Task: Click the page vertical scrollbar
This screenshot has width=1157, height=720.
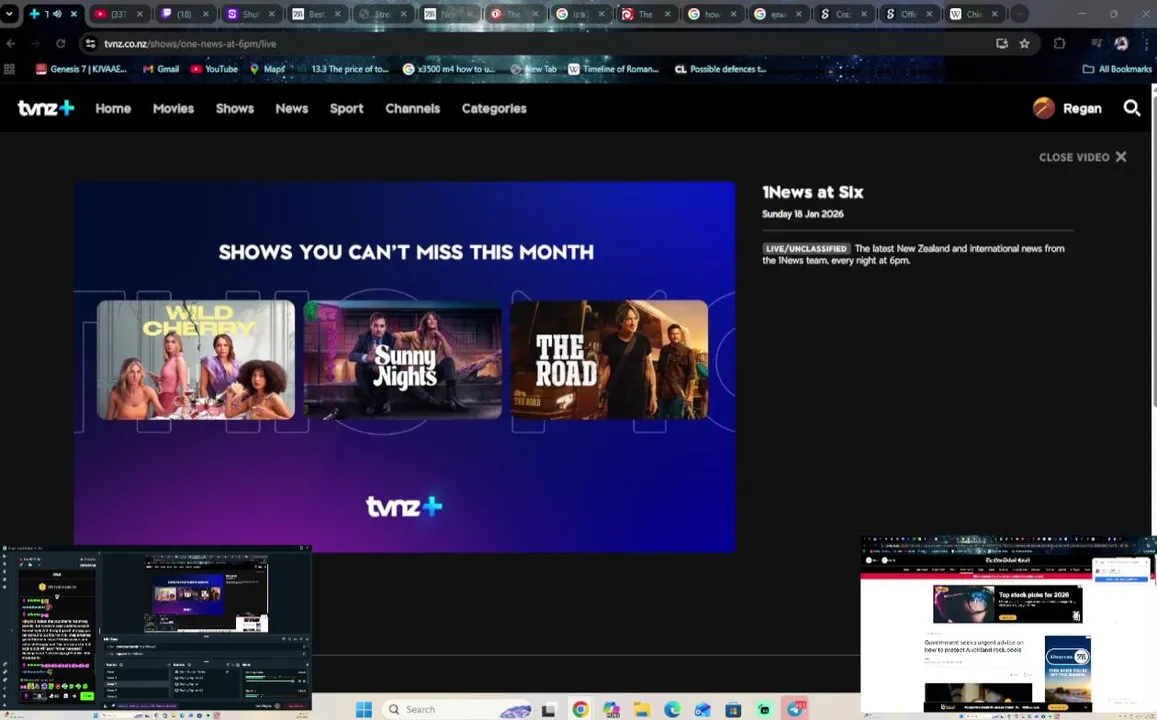Action: 1153,246
